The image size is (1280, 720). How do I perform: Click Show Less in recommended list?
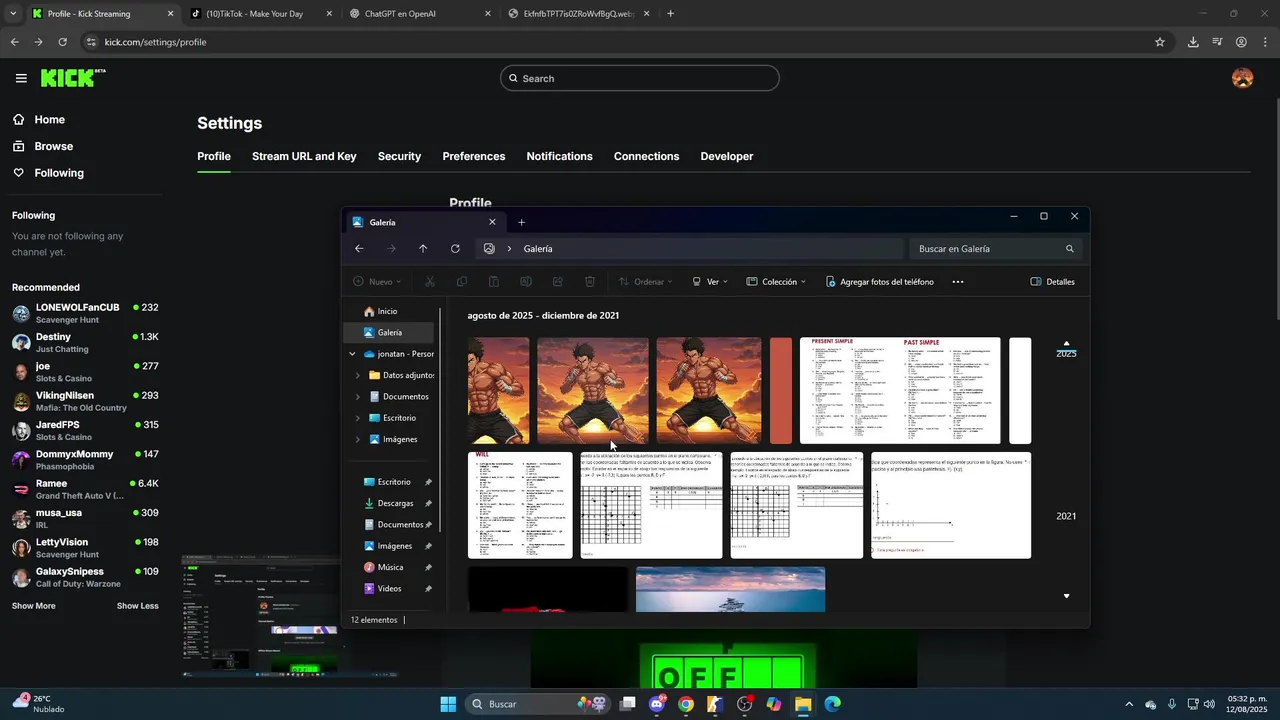point(138,606)
